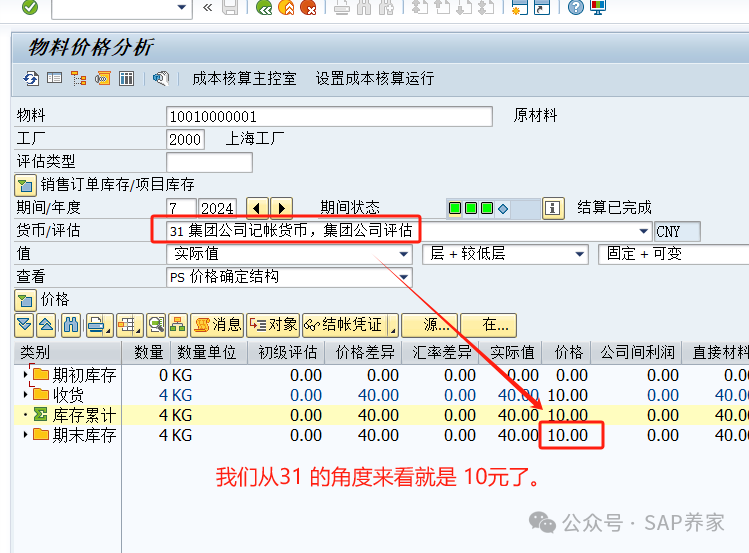The width and height of the screenshot is (749, 553).
Task: Click the 结帐凭证 button
Action: (x=345, y=325)
